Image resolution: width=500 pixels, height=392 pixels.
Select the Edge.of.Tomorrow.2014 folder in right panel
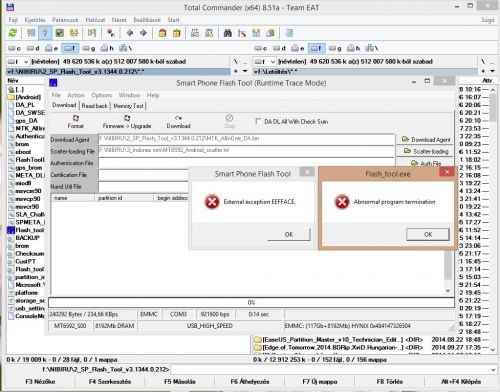[338, 348]
